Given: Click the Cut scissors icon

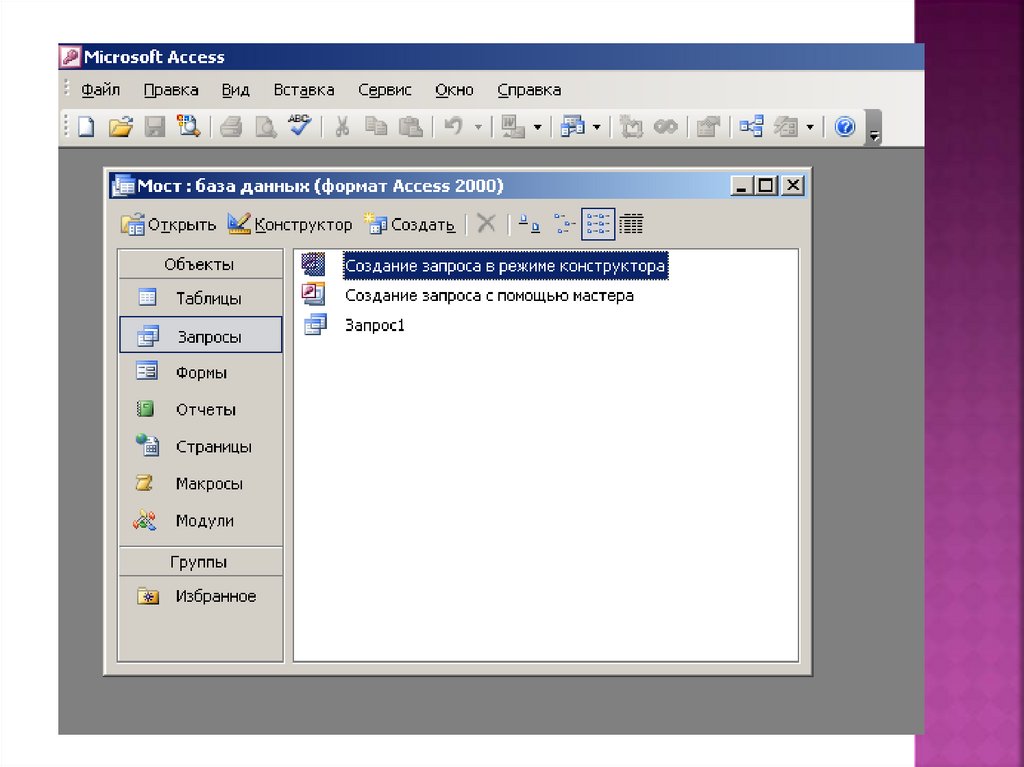Looking at the screenshot, I should pos(342,126).
